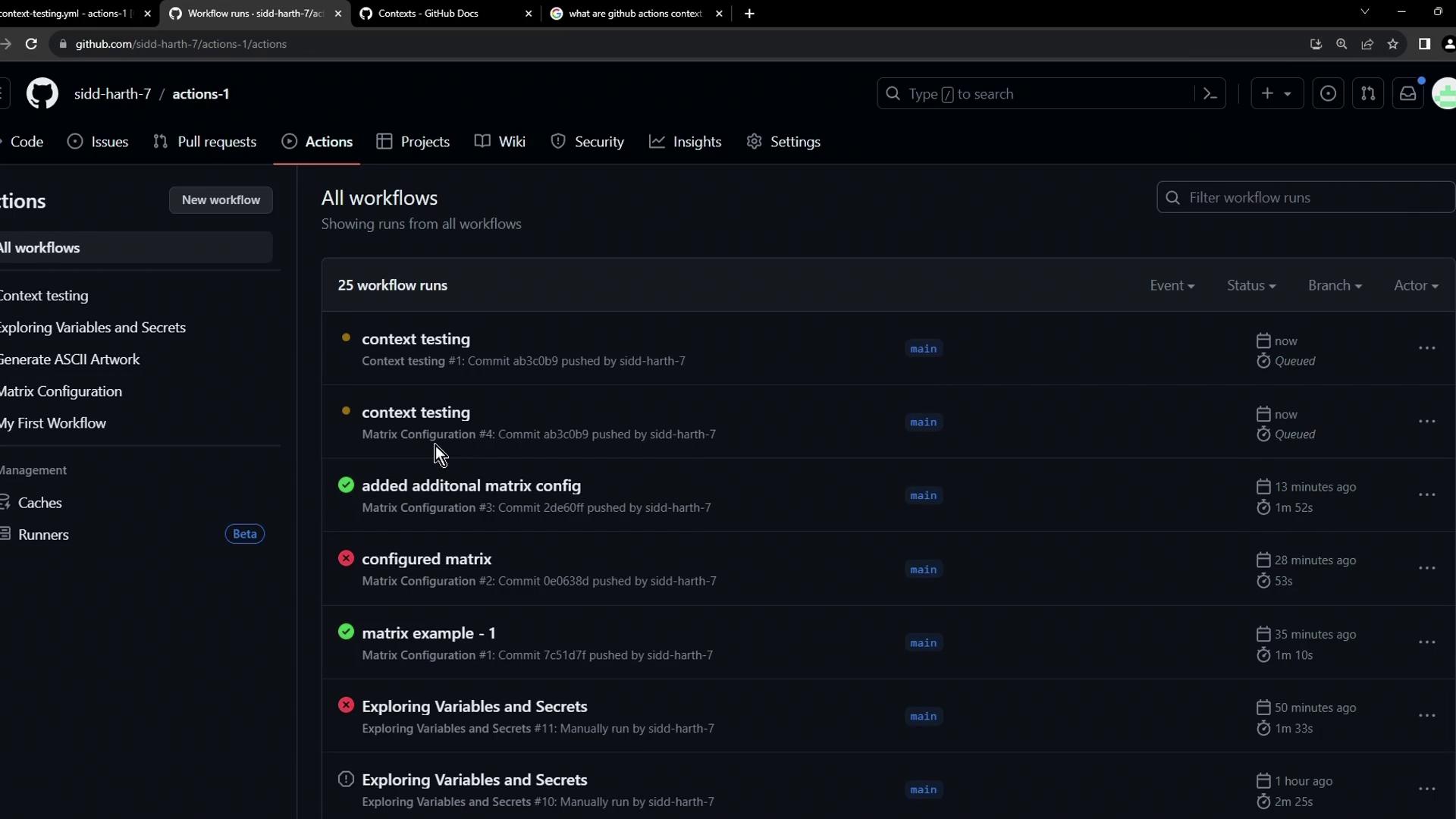Viewport: 1456px width, 819px height.
Task: Expand the Event filter dropdown
Action: (1172, 286)
